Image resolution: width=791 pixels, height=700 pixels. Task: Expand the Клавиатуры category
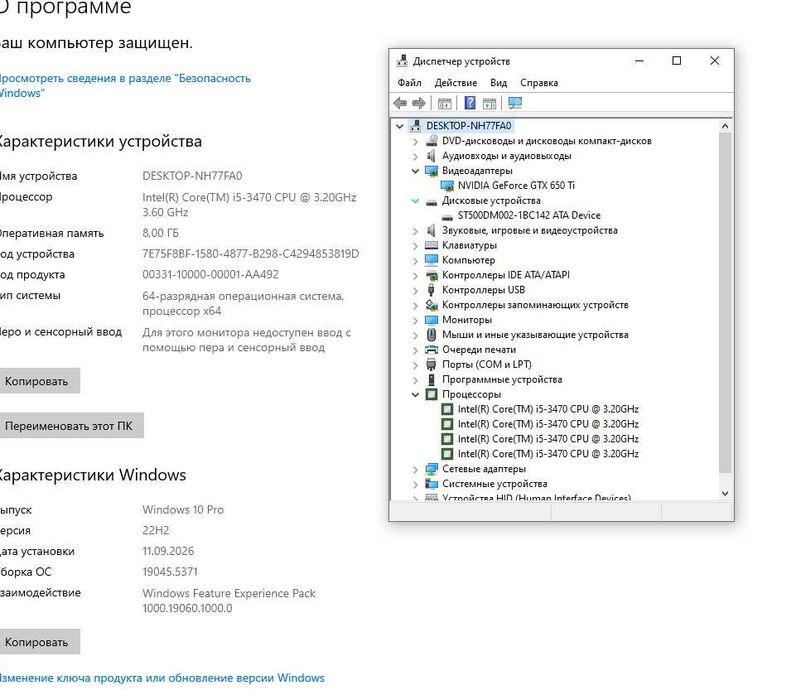point(415,246)
